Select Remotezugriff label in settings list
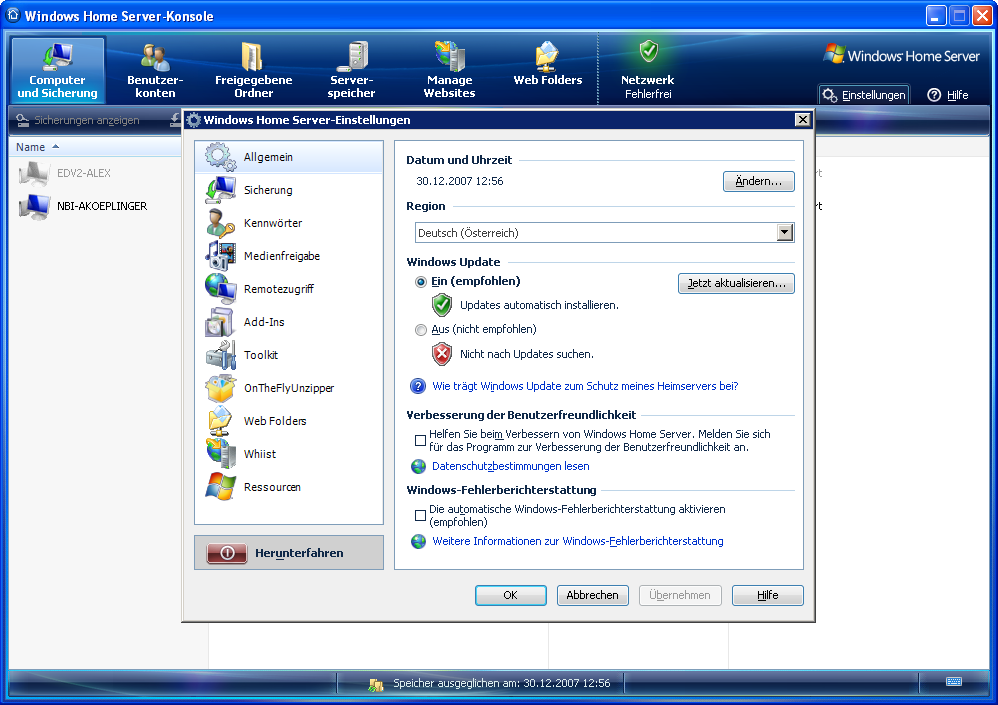The height and width of the screenshot is (705, 998). (x=279, y=290)
